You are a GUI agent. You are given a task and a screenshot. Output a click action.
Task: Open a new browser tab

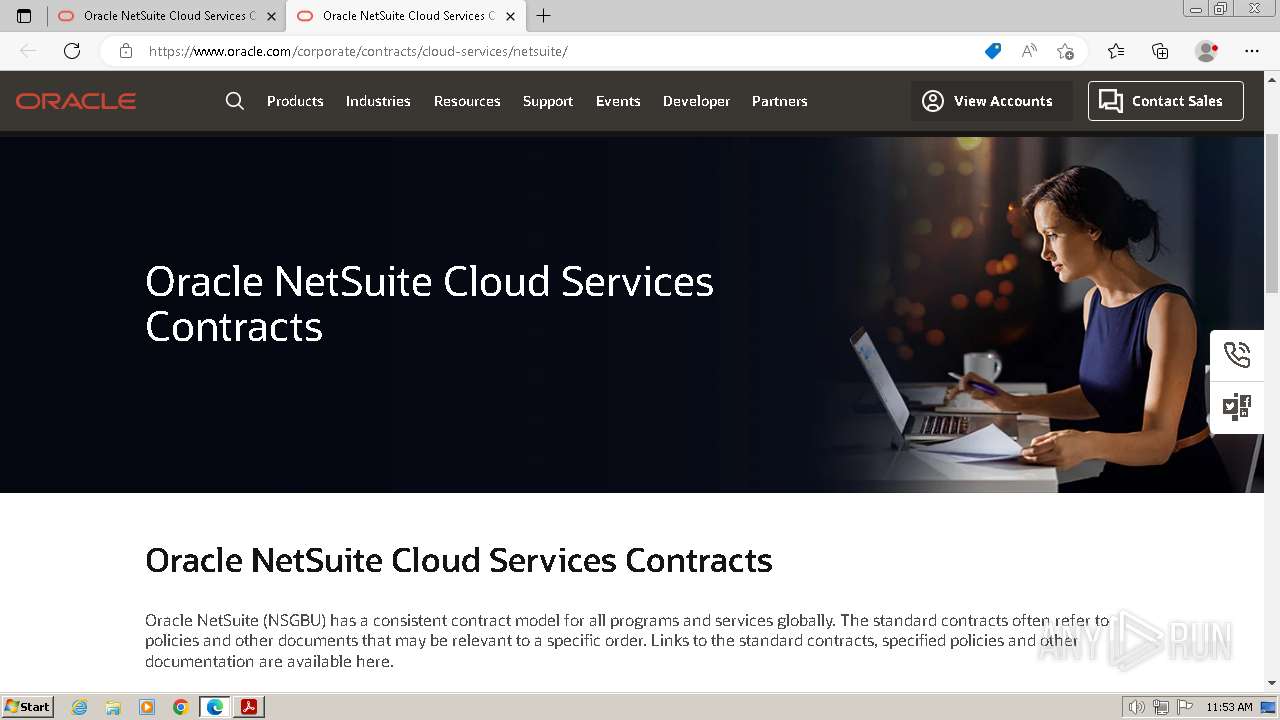tap(543, 16)
